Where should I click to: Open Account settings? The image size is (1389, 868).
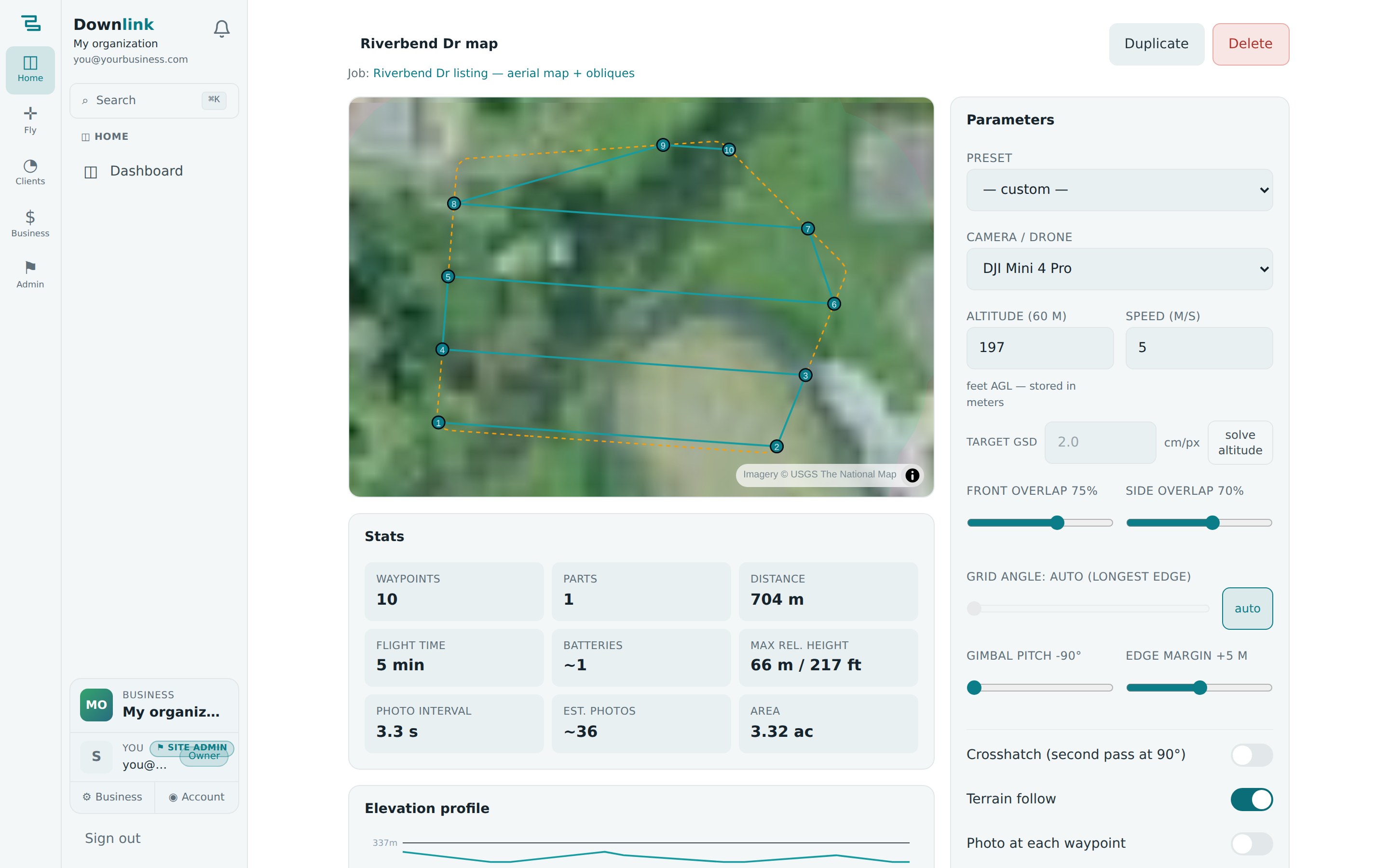(197, 797)
